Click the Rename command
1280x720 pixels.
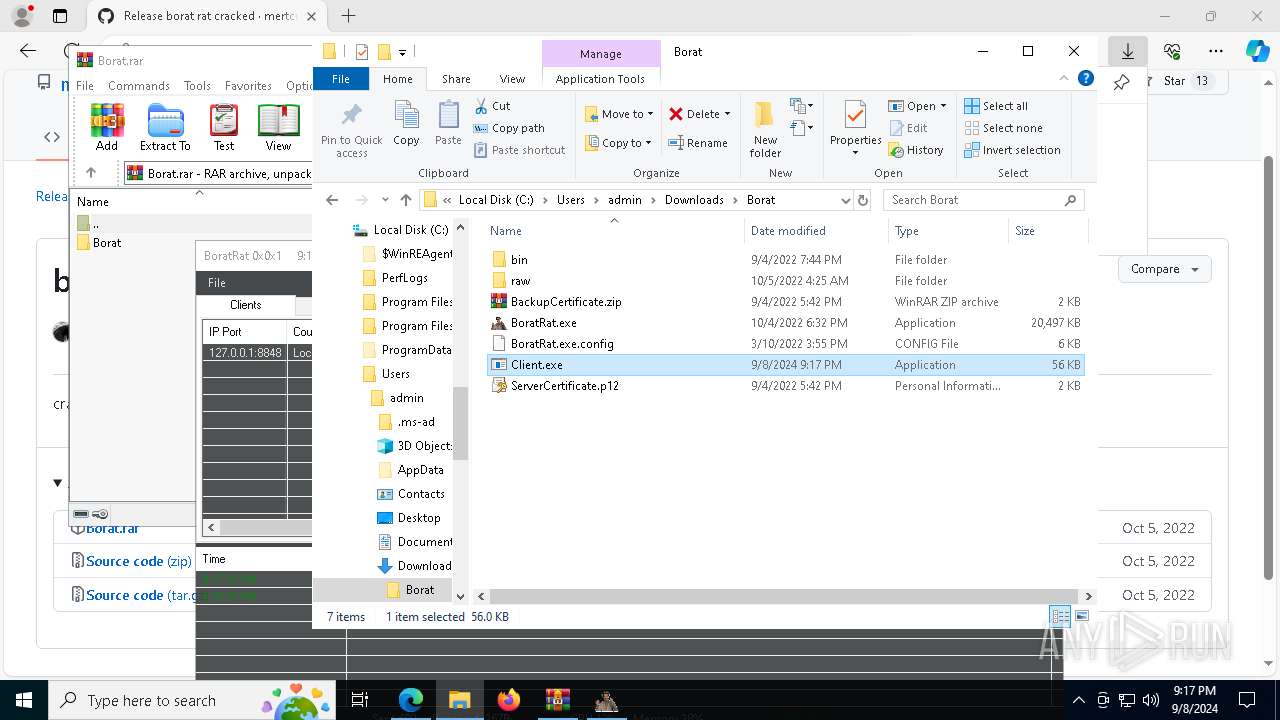pyautogui.click(x=698, y=143)
